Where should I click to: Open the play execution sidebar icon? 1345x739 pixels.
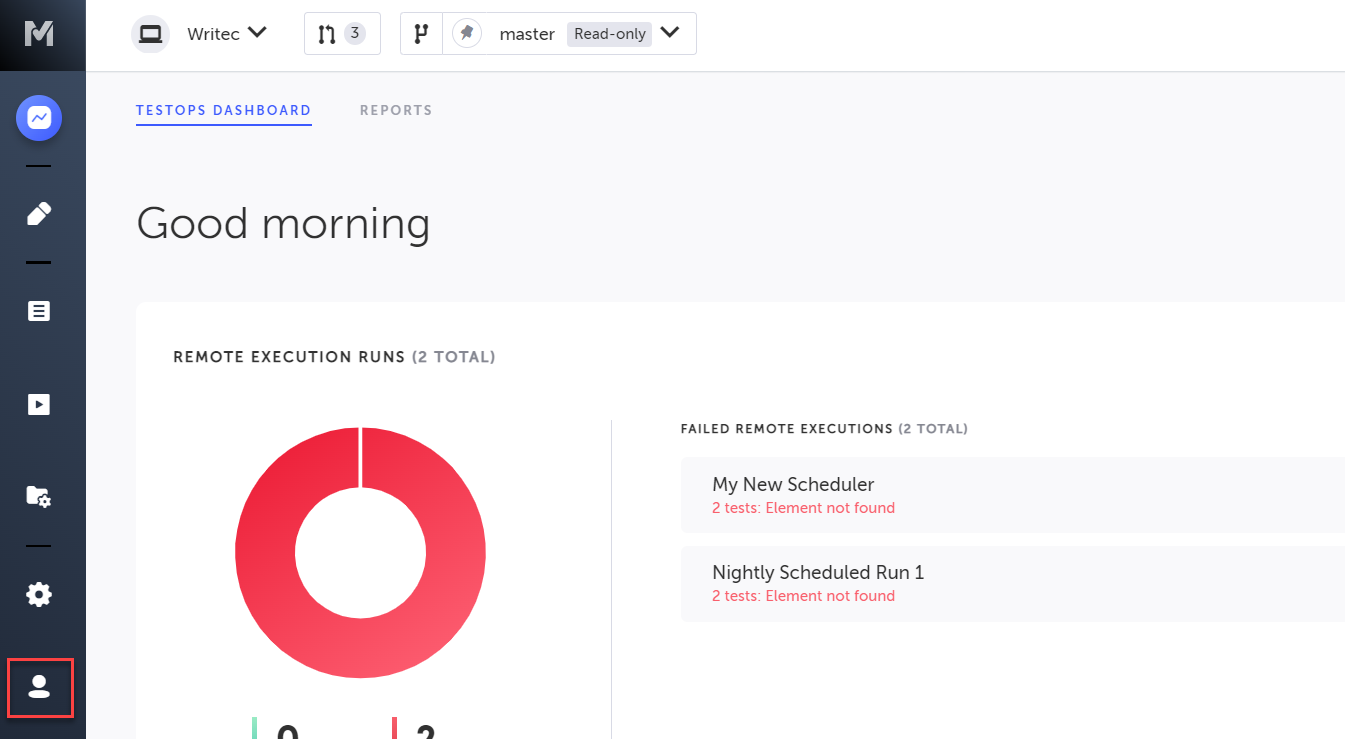(x=39, y=404)
